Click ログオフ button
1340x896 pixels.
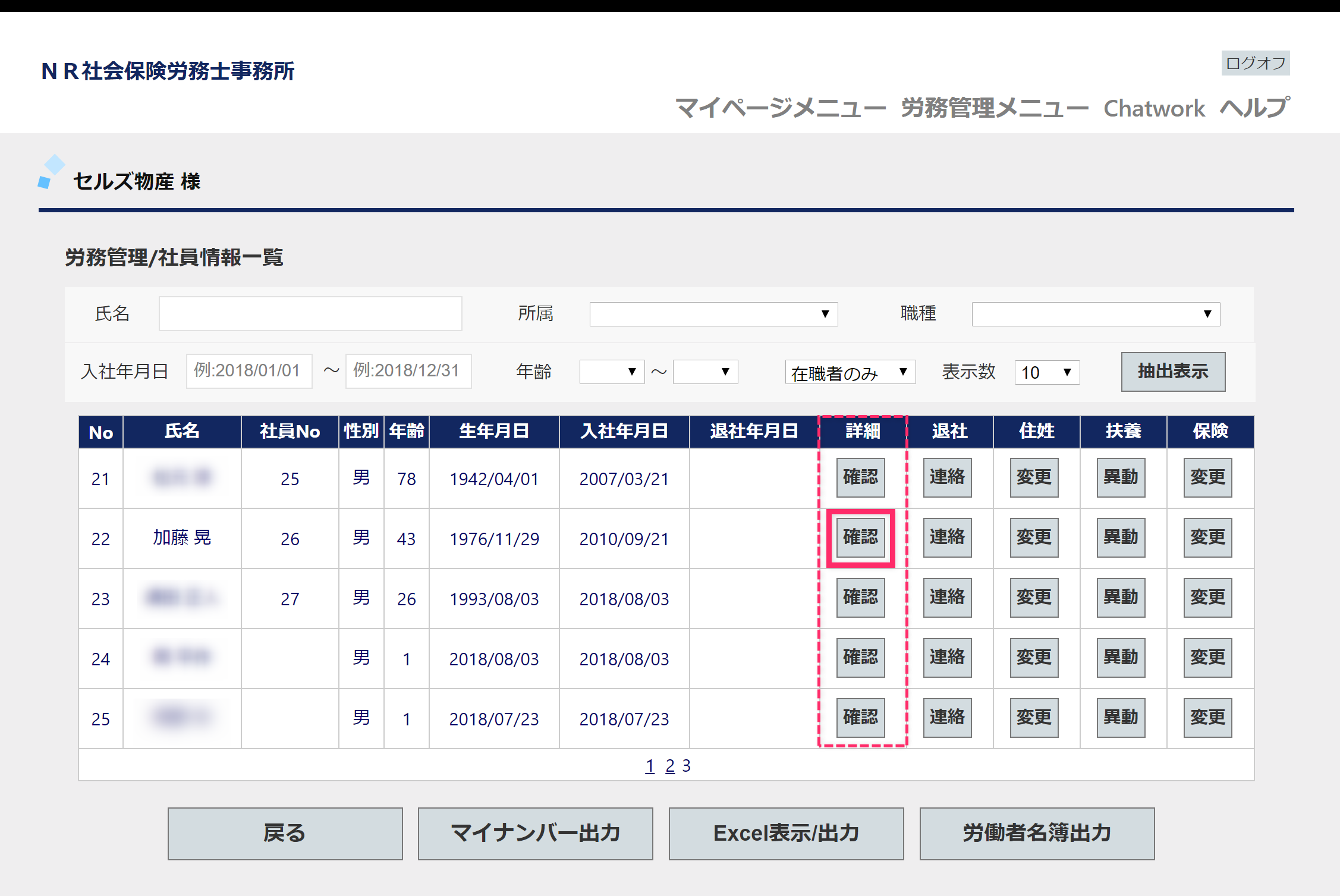pos(1255,63)
